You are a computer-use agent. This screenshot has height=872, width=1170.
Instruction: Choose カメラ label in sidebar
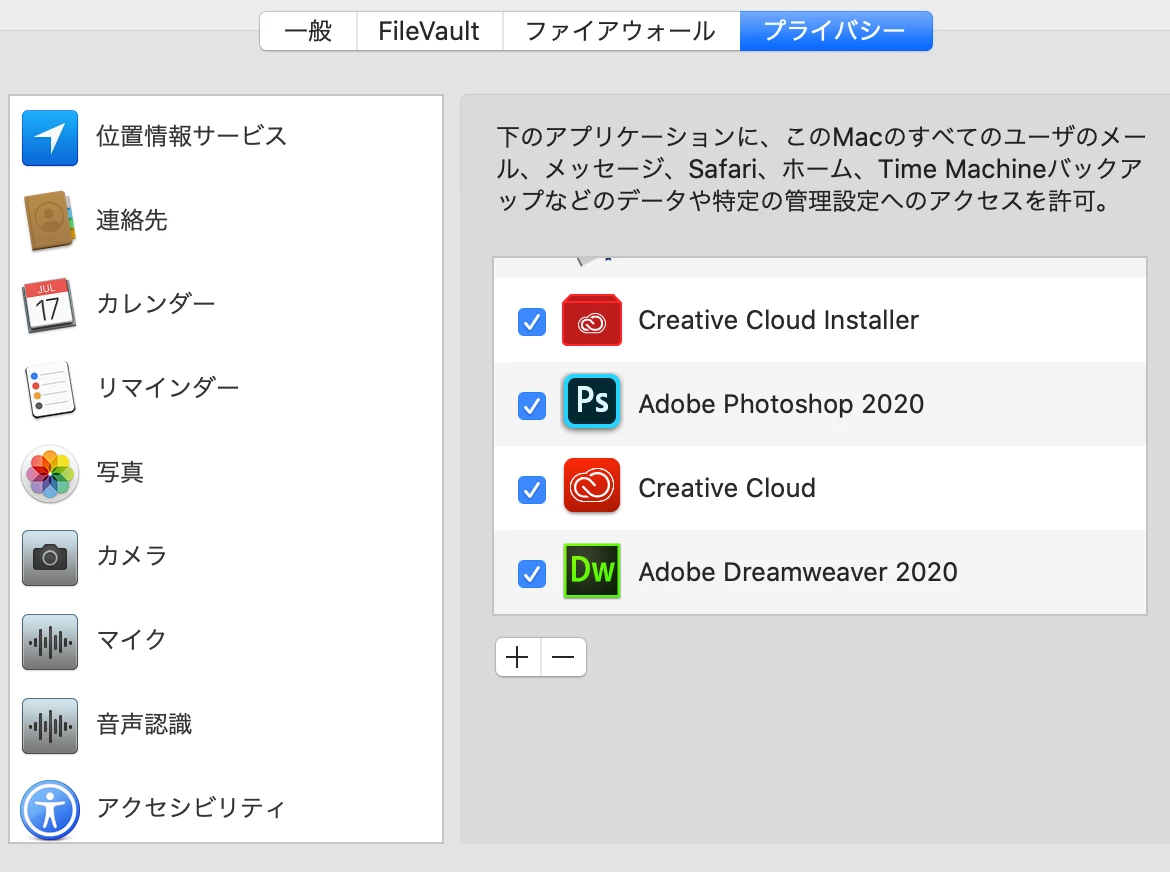pyautogui.click(x=131, y=556)
